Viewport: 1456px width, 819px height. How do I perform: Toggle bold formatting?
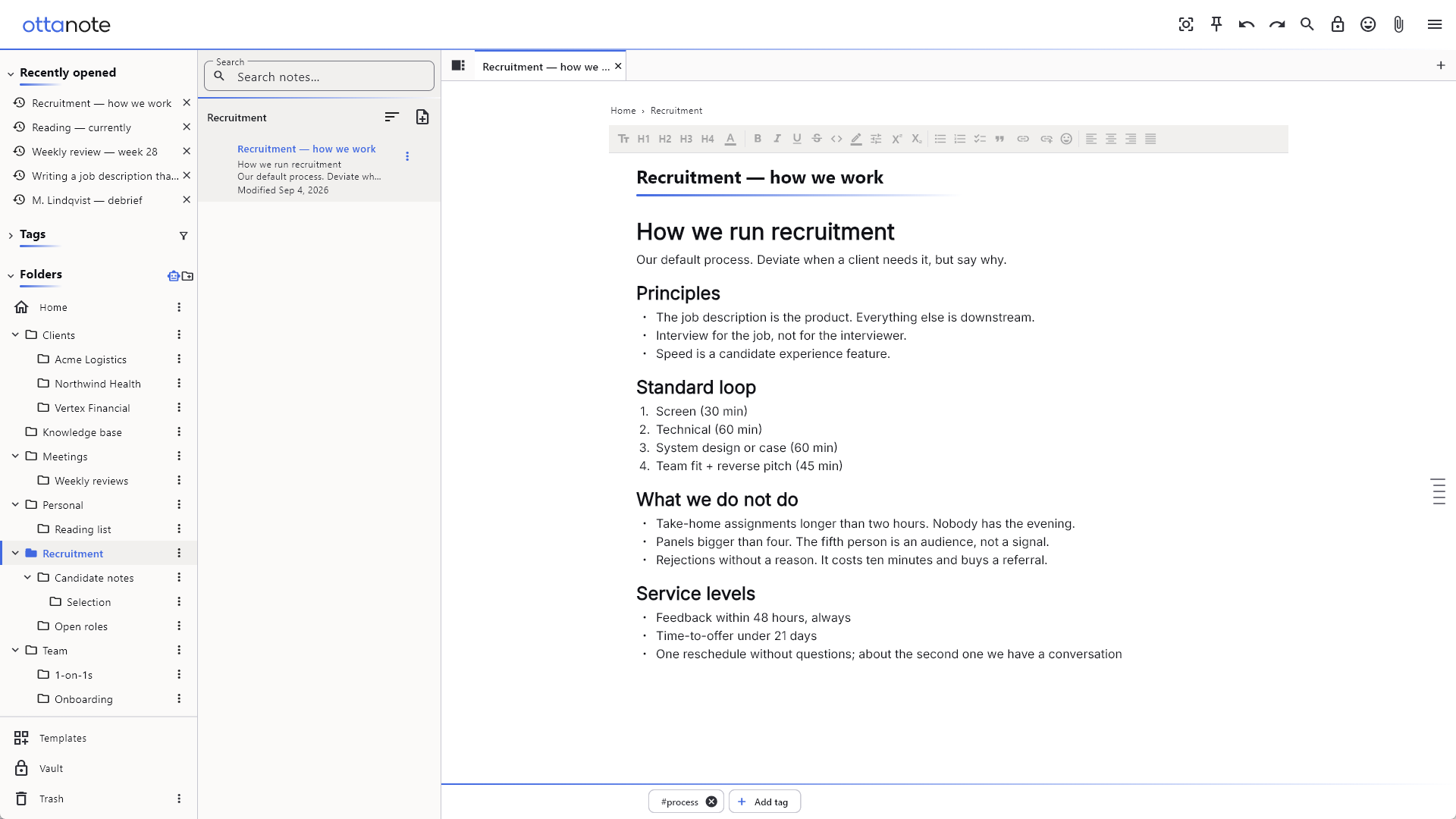click(x=758, y=139)
